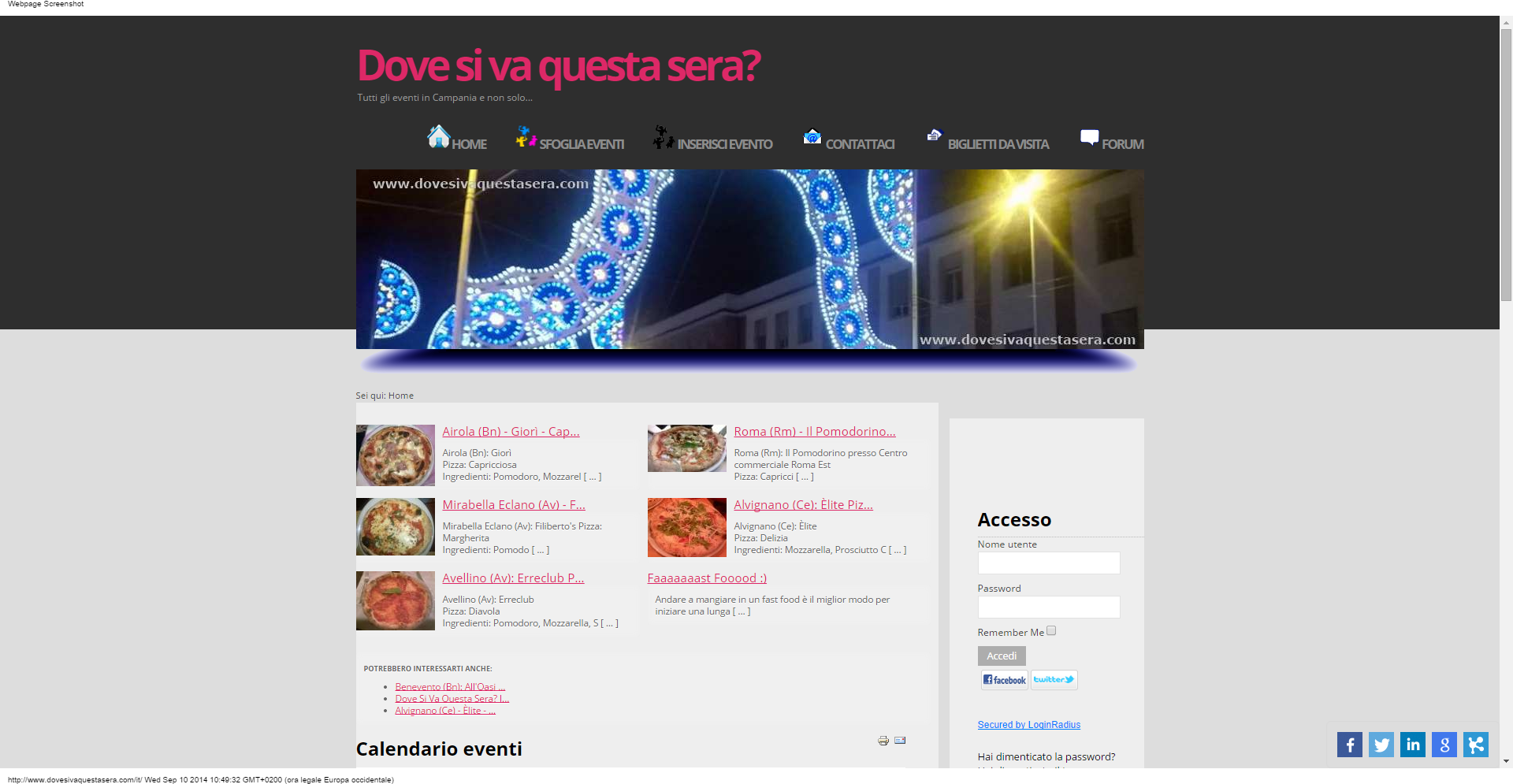Click the scrollbar down arrow
1513x784 pixels.
(1506, 761)
